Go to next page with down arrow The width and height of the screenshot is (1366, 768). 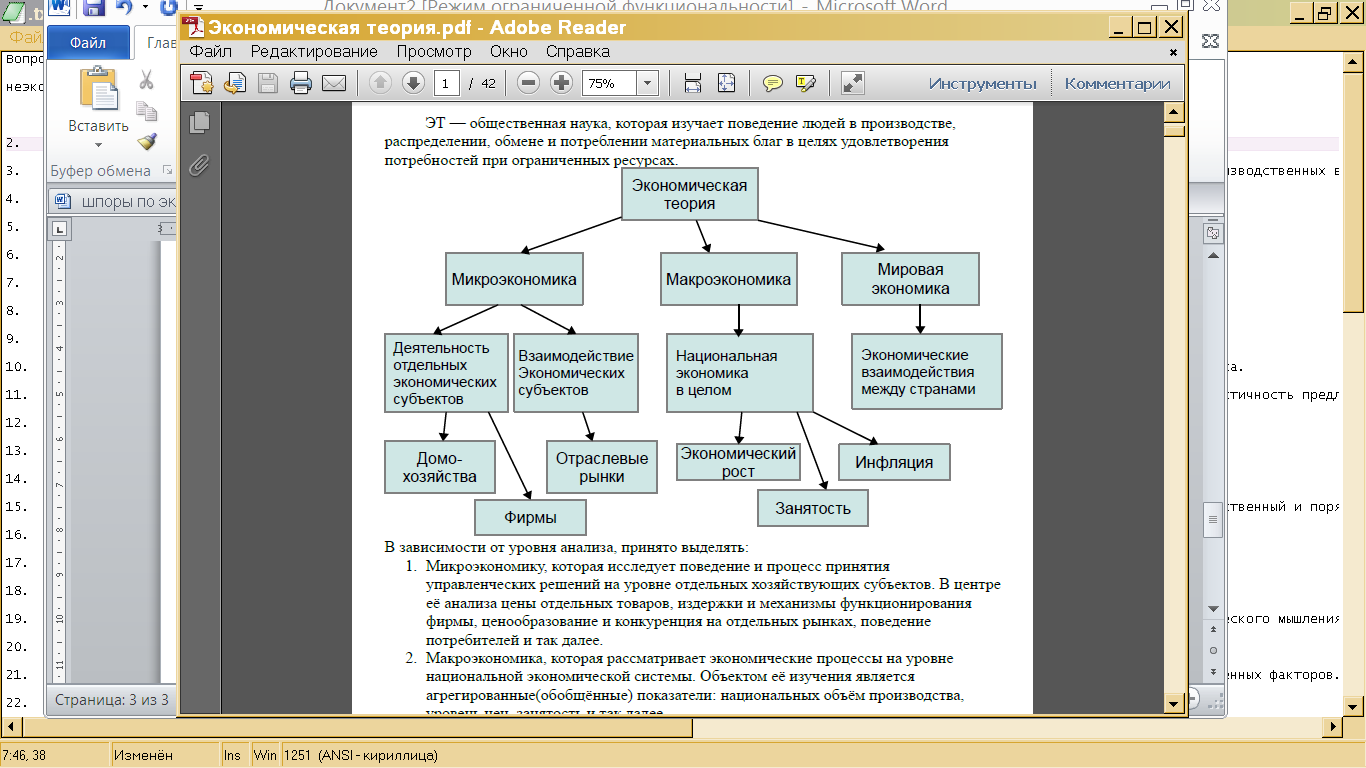pos(413,83)
